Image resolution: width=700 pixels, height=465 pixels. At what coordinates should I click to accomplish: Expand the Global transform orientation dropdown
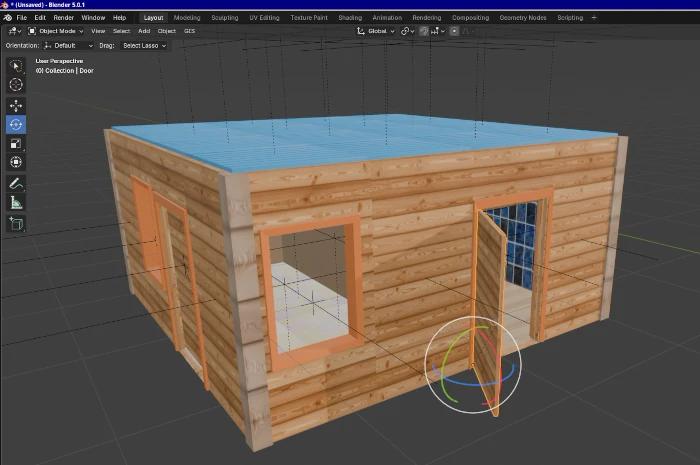coord(376,31)
